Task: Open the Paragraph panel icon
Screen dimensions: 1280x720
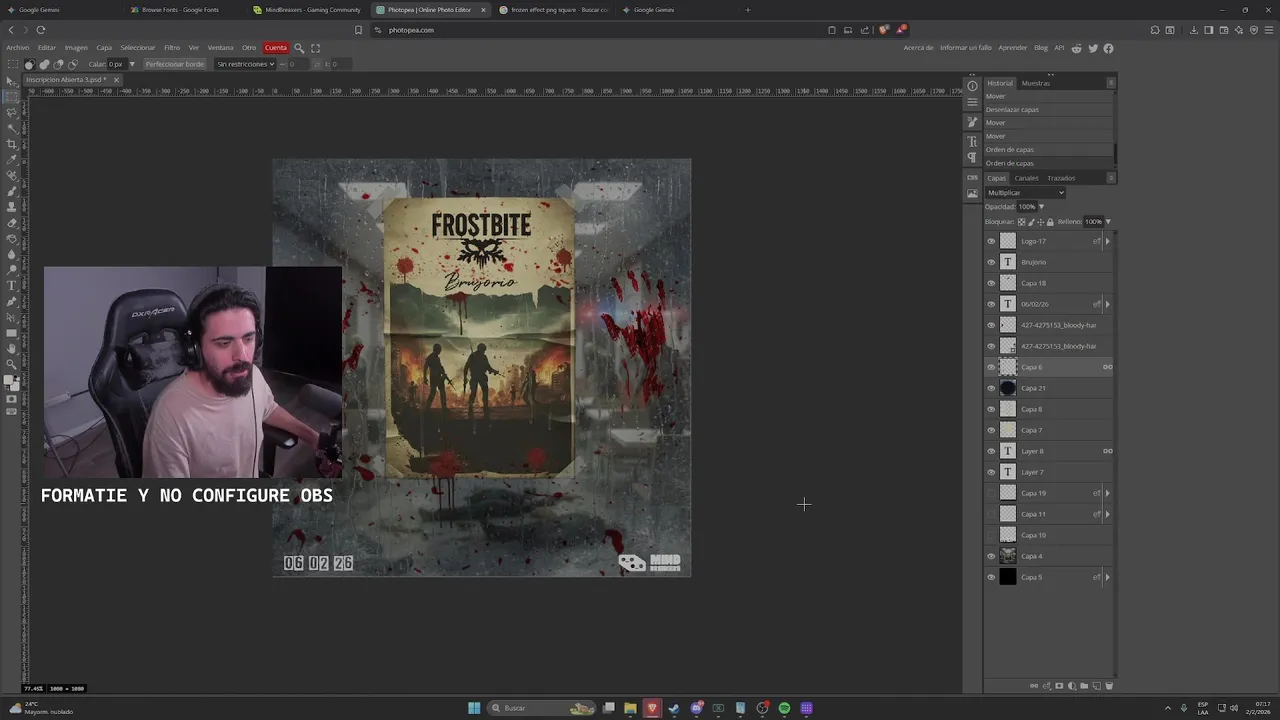Action: (x=972, y=157)
